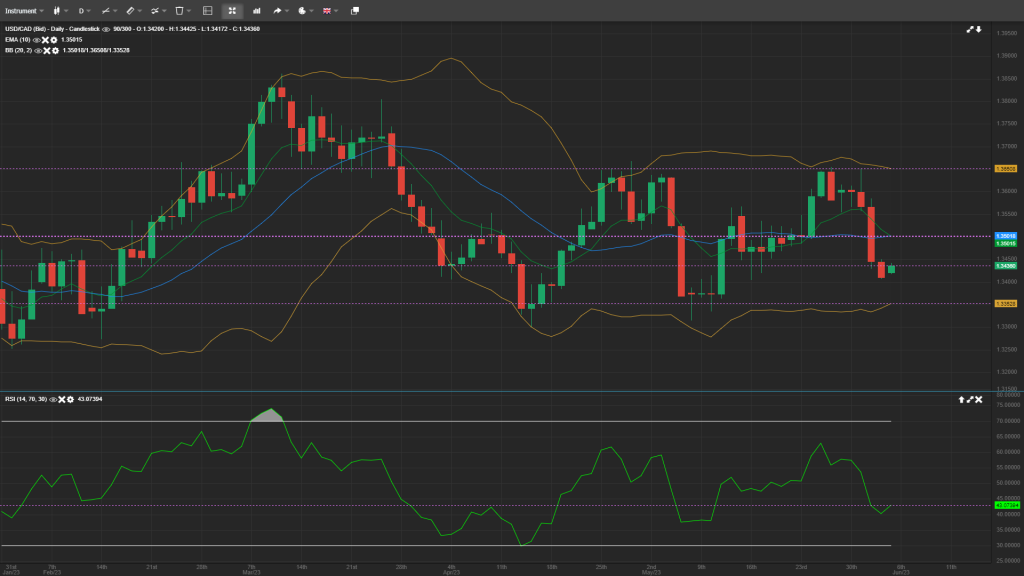Screen dimensions: 1024x576
Task: Click the blue 1.35018 price axis label
Action: [x=1005, y=236]
